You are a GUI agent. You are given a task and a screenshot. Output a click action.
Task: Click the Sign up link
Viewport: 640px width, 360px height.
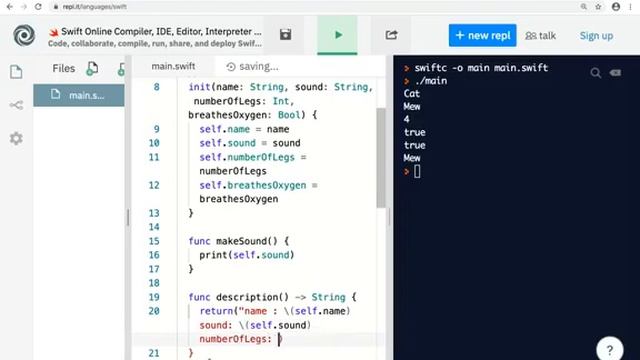click(x=596, y=36)
